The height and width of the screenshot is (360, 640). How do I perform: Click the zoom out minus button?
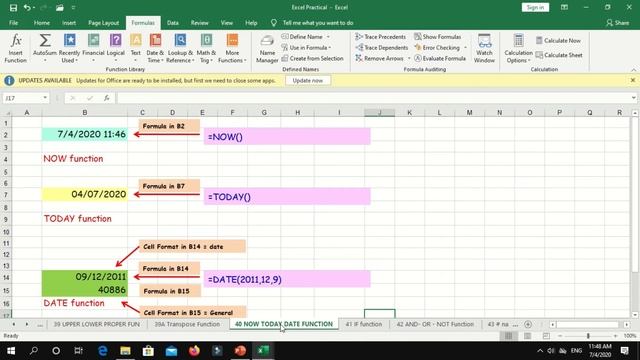click(x=560, y=336)
